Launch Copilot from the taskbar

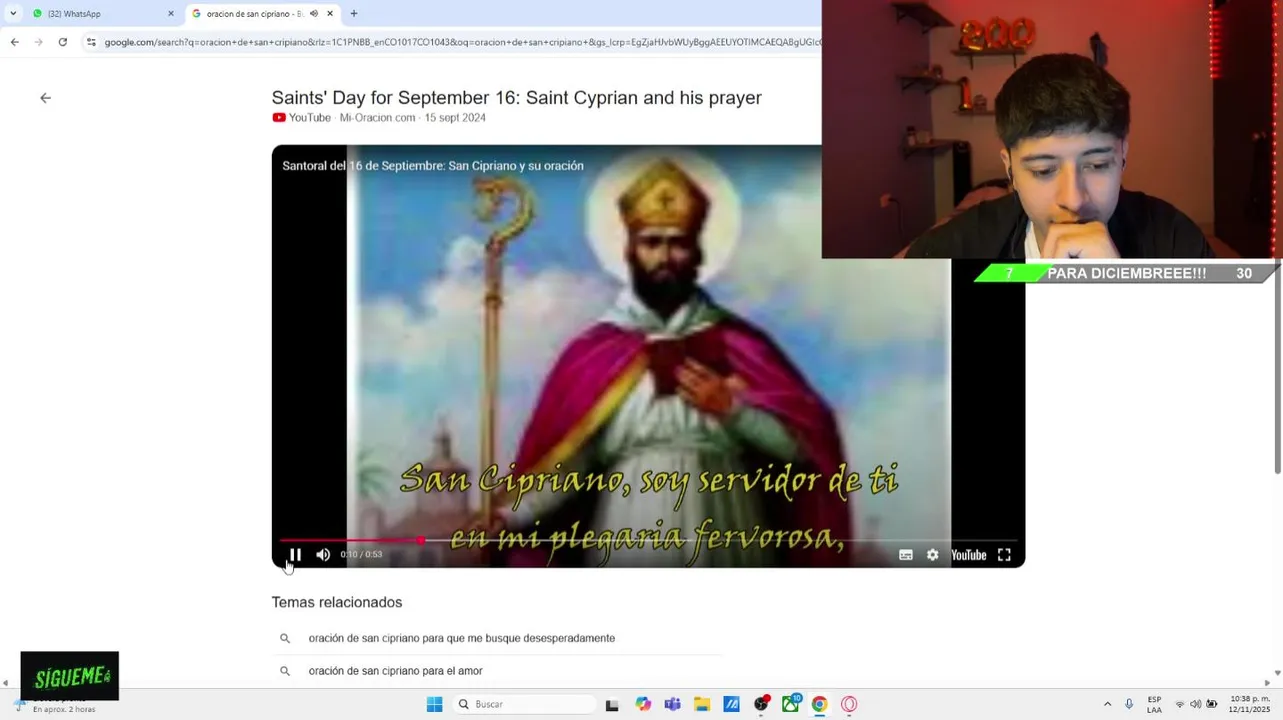[x=643, y=704]
